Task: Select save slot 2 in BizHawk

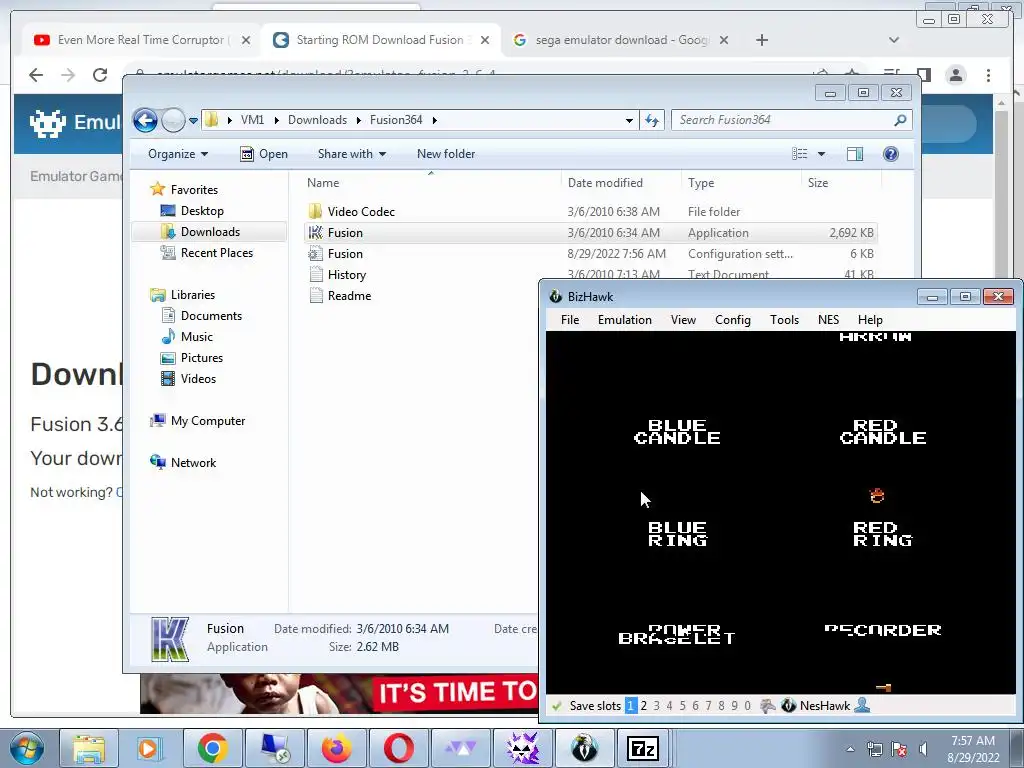Action: pyautogui.click(x=644, y=705)
